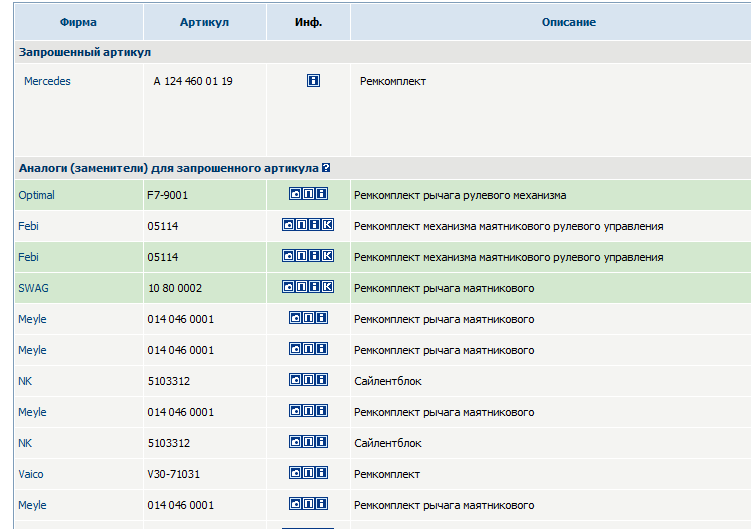Select 014 046 0001 in Meyle row below SWAG
The height and width of the screenshot is (529, 751).
tap(181, 319)
